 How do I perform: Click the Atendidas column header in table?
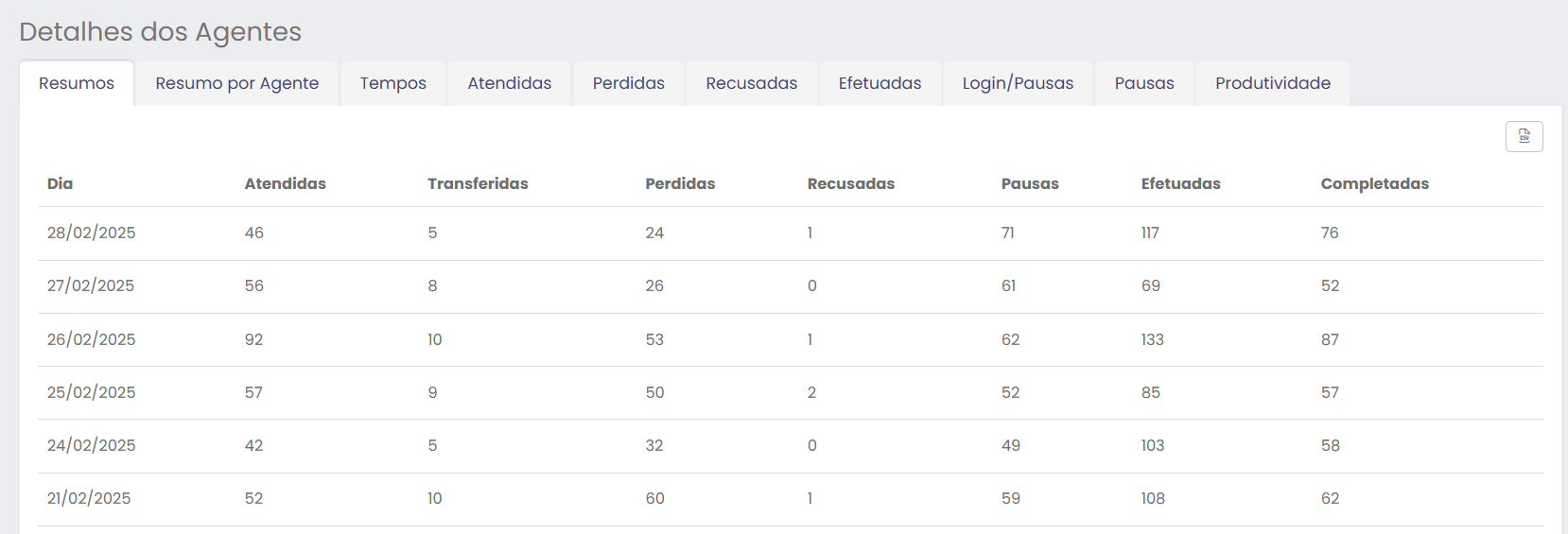pos(285,183)
